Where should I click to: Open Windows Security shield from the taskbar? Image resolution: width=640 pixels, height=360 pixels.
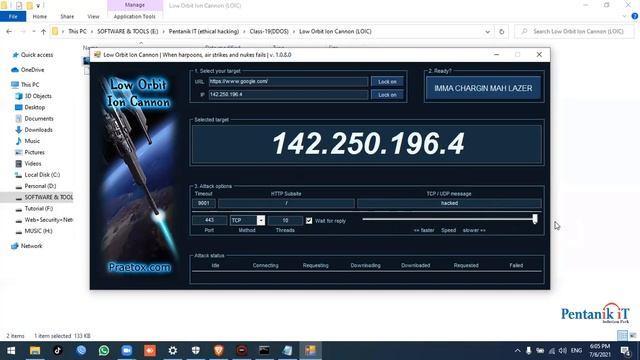tap(196, 351)
